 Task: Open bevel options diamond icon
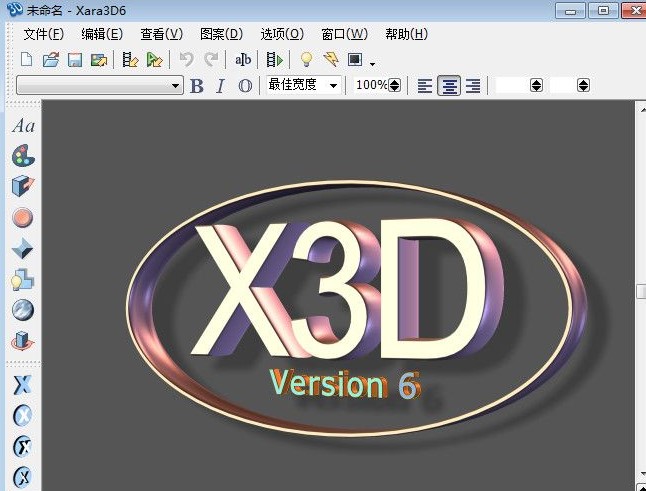23,248
